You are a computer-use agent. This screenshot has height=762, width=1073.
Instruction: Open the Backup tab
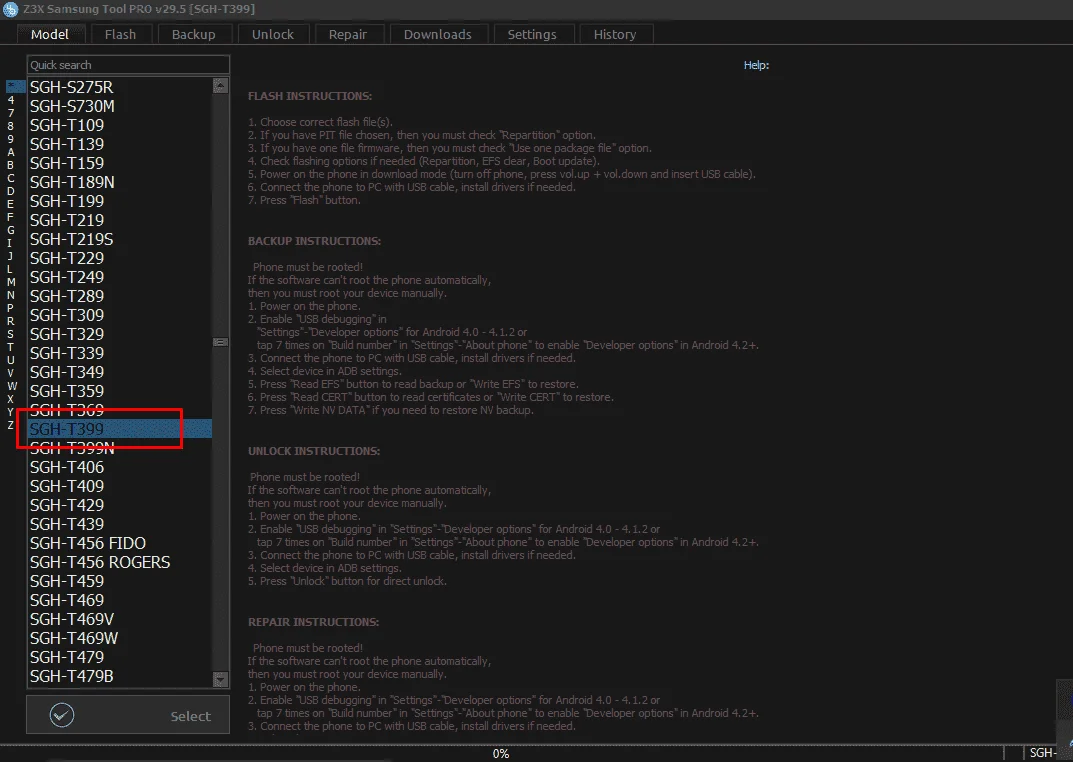[194, 34]
